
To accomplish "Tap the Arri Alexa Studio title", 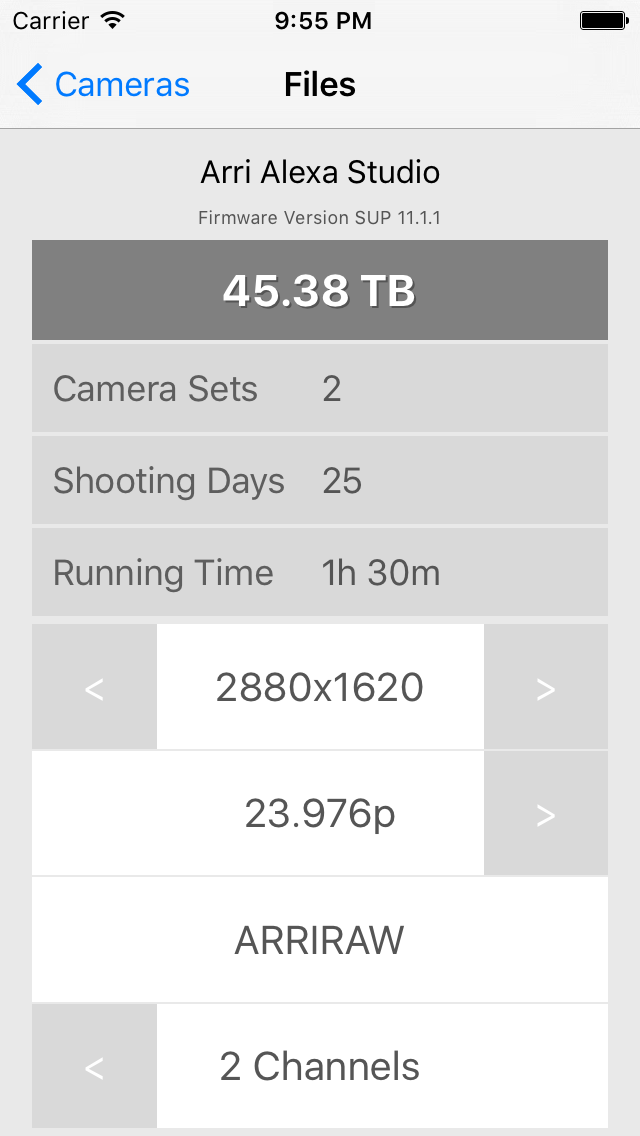I will pyautogui.click(x=319, y=172).
